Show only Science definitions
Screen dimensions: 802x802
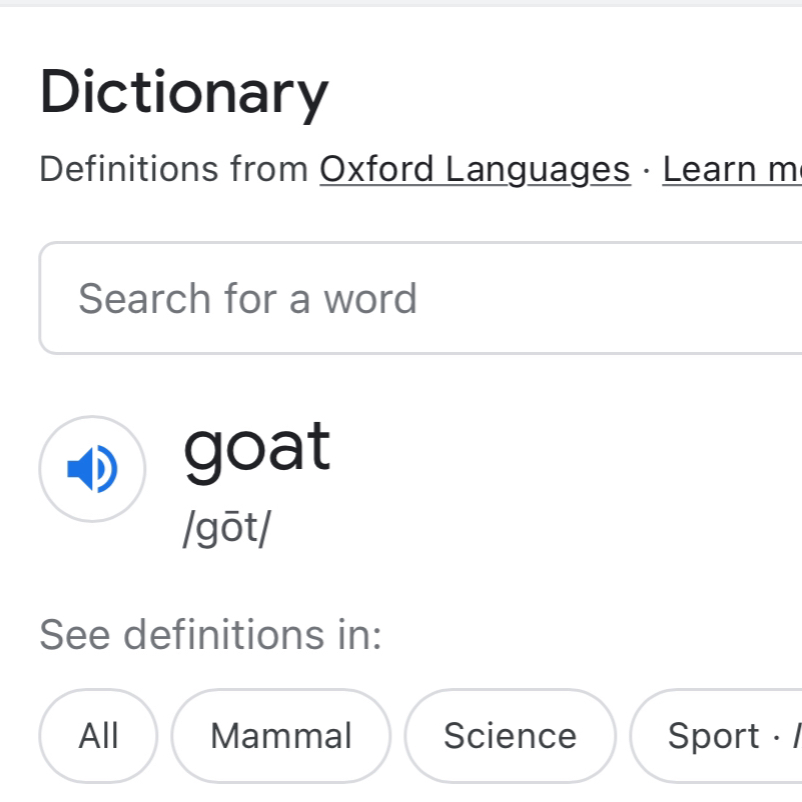[x=510, y=736]
